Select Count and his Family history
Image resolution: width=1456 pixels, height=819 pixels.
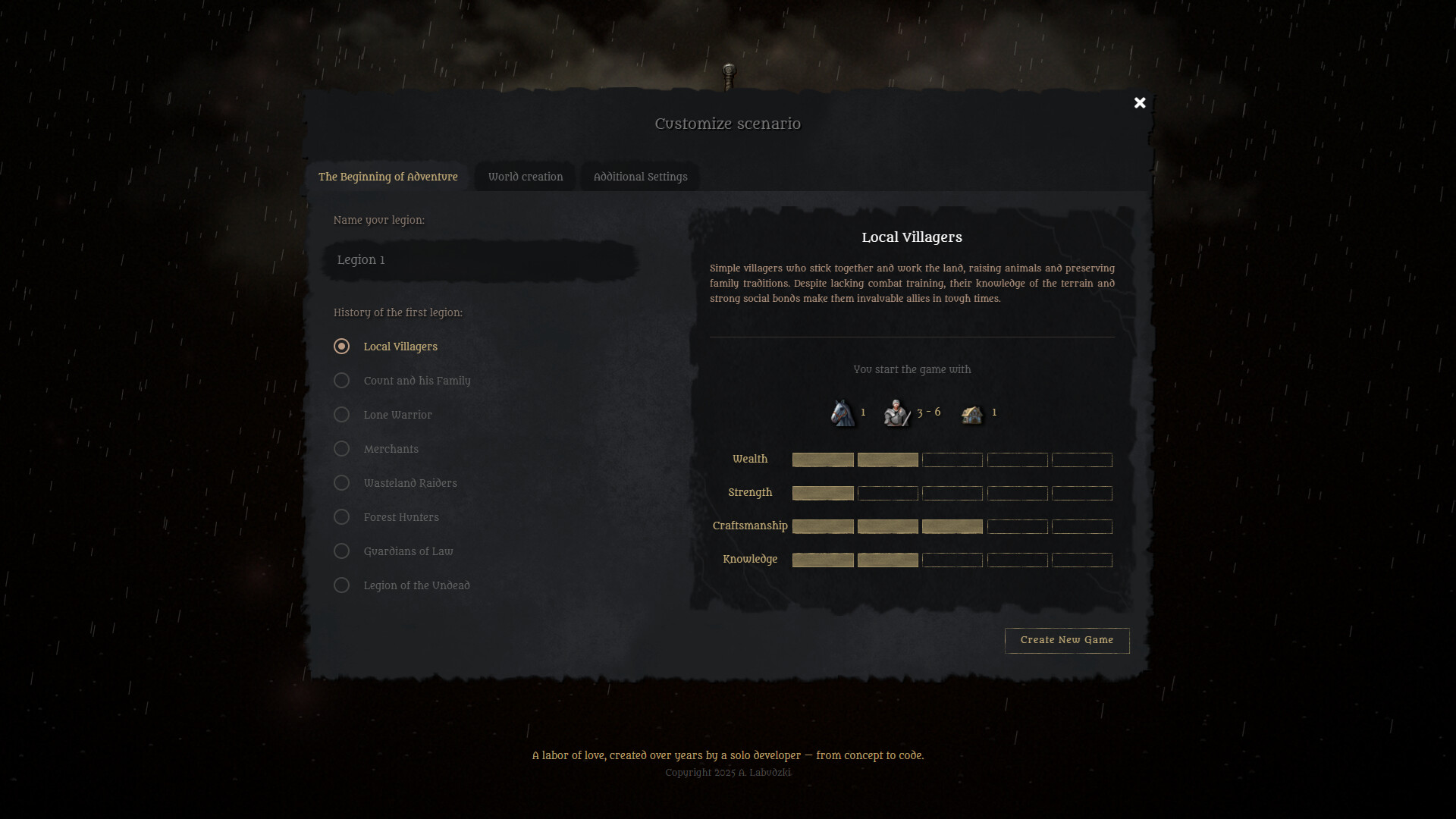pyautogui.click(x=342, y=381)
